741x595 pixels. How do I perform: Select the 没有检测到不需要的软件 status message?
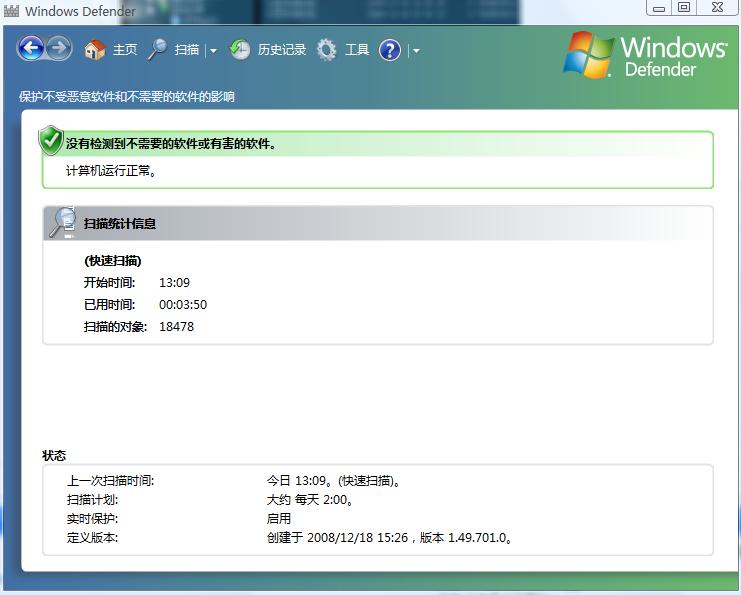coord(171,144)
